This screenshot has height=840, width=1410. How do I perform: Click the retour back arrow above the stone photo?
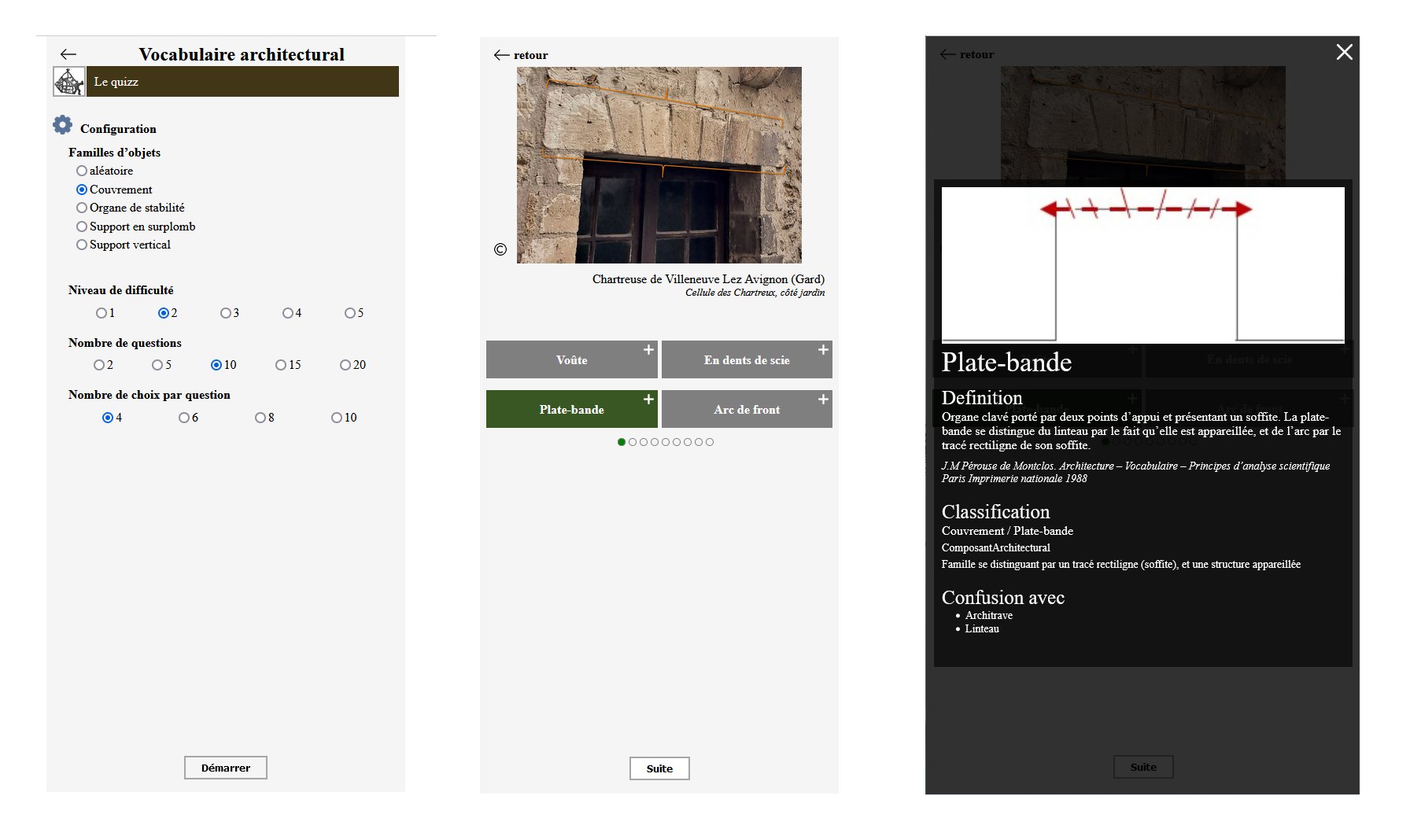click(502, 55)
